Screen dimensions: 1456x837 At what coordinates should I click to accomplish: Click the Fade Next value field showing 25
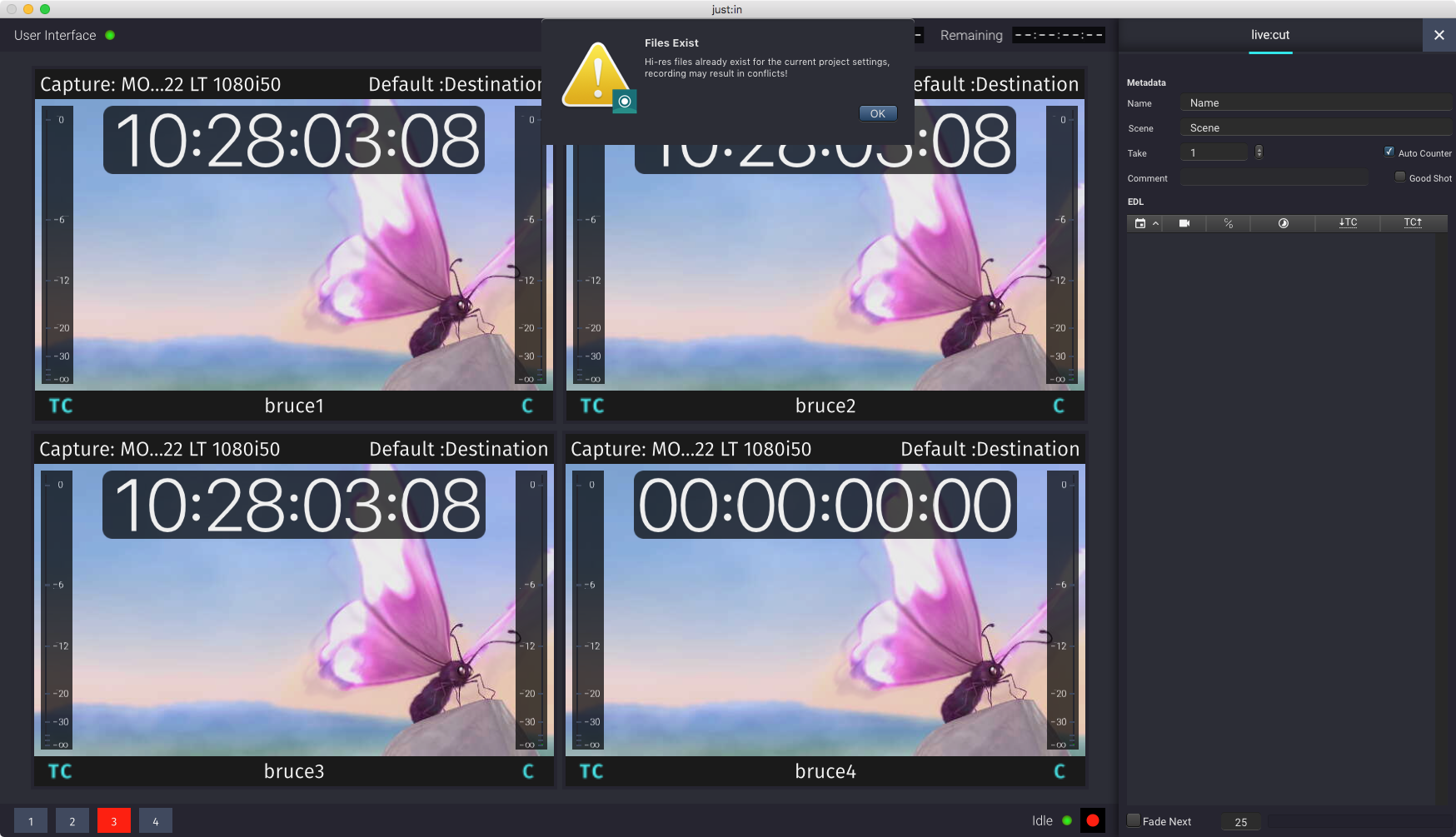(1241, 822)
